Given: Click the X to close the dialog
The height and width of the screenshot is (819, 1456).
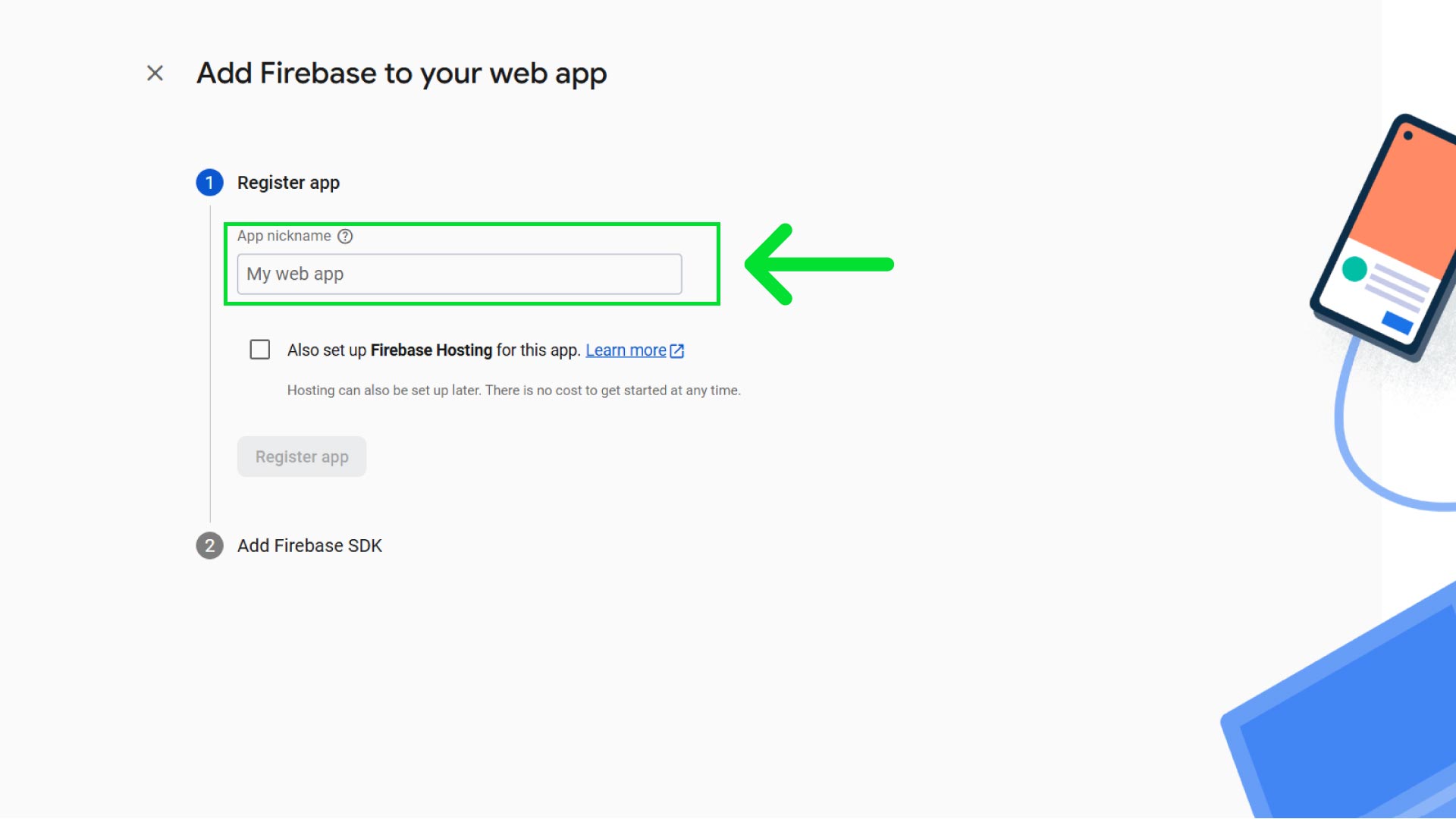Looking at the screenshot, I should tap(155, 73).
